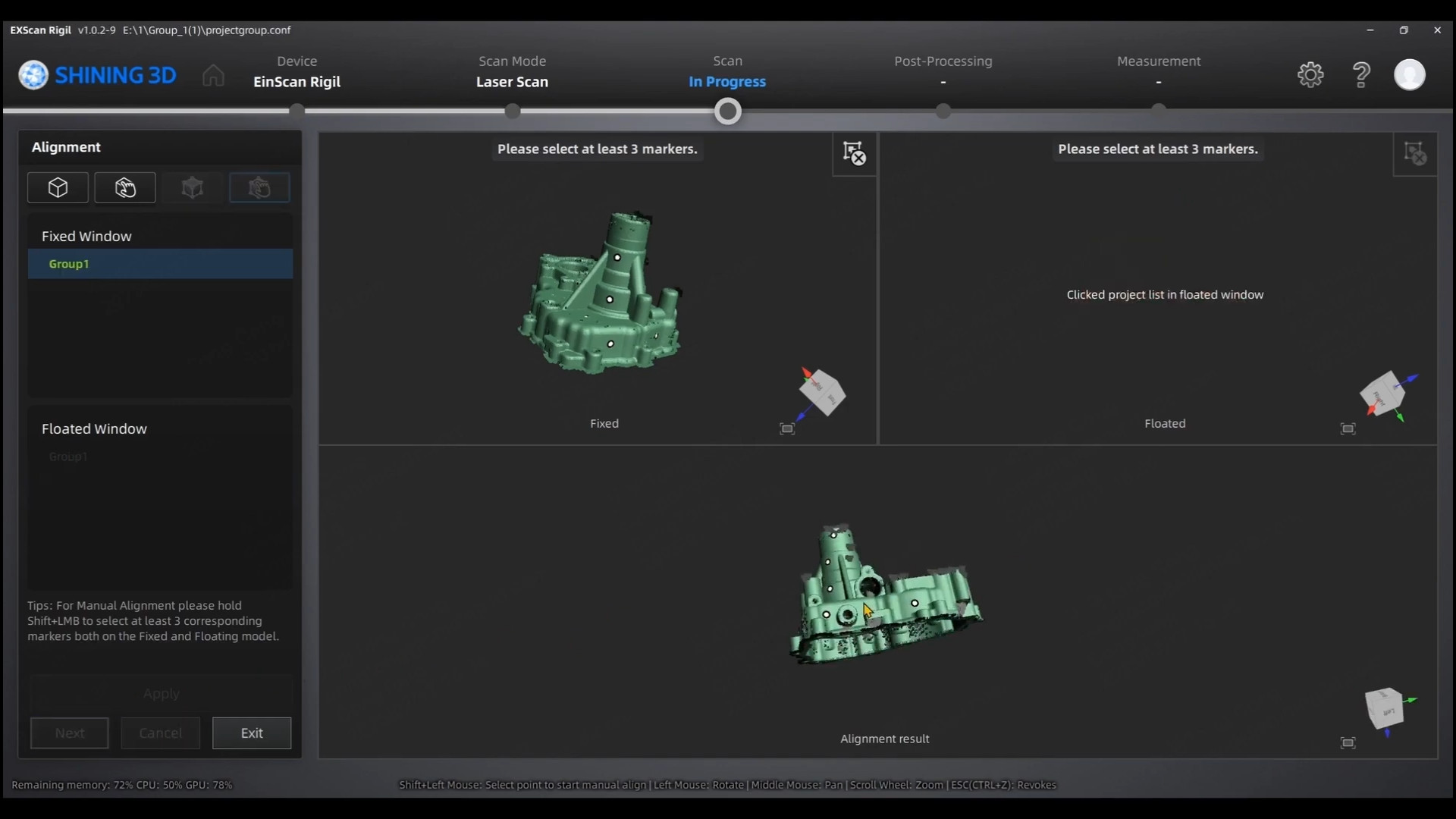Open the settings gear
The height and width of the screenshot is (819, 1456).
(x=1310, y=74)
